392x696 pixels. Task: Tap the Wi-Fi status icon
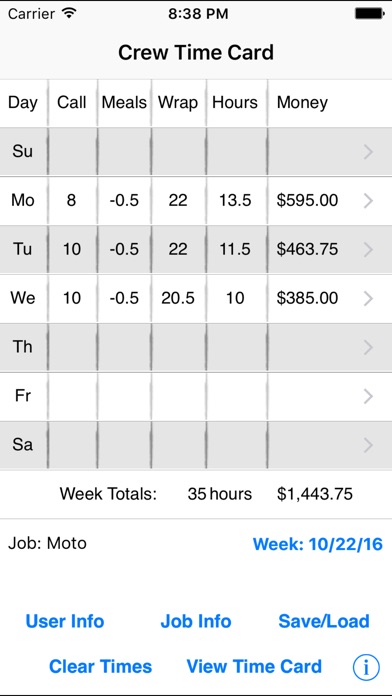click(x=69, y=13)
